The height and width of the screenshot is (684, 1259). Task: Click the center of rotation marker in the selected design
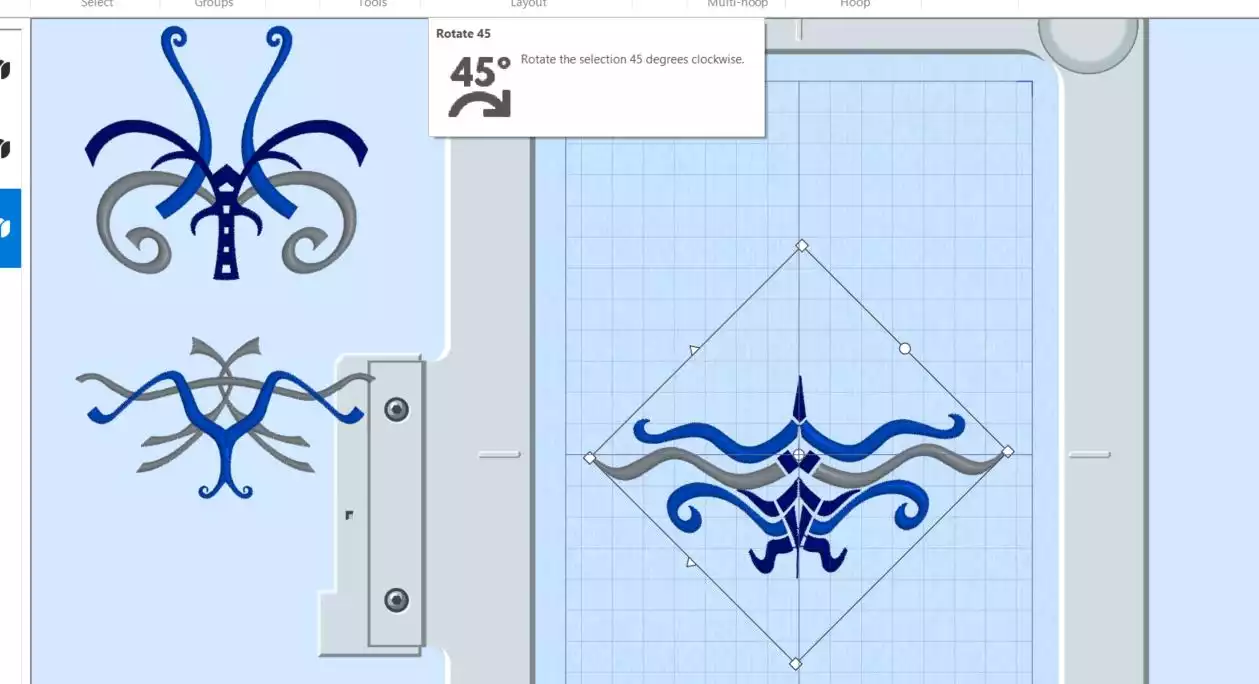tap(799, 455)
